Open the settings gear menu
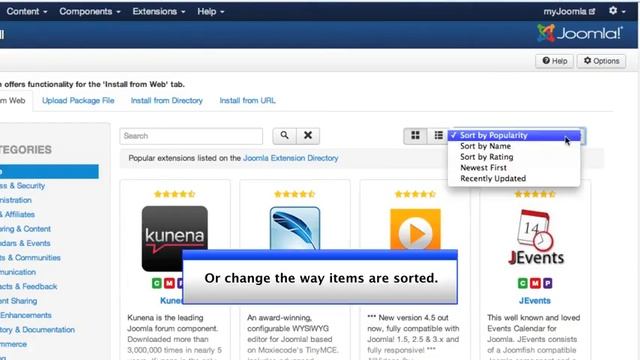 [617, 11]
